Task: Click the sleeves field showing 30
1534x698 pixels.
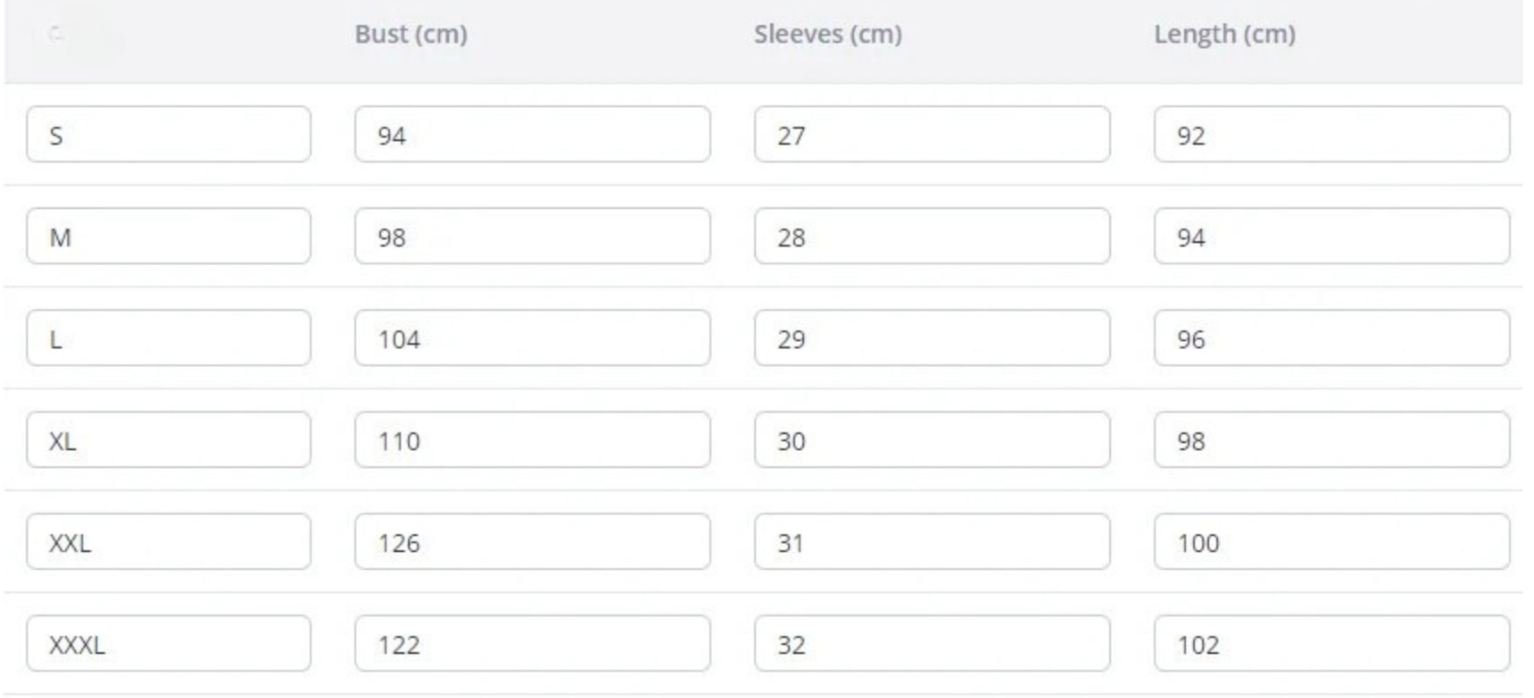Action: pyautogui.click(x=931, y=440)
